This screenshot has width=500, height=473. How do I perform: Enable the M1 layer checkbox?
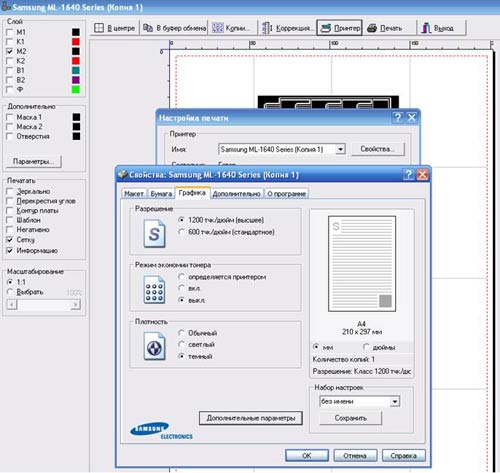coord(10,32)
